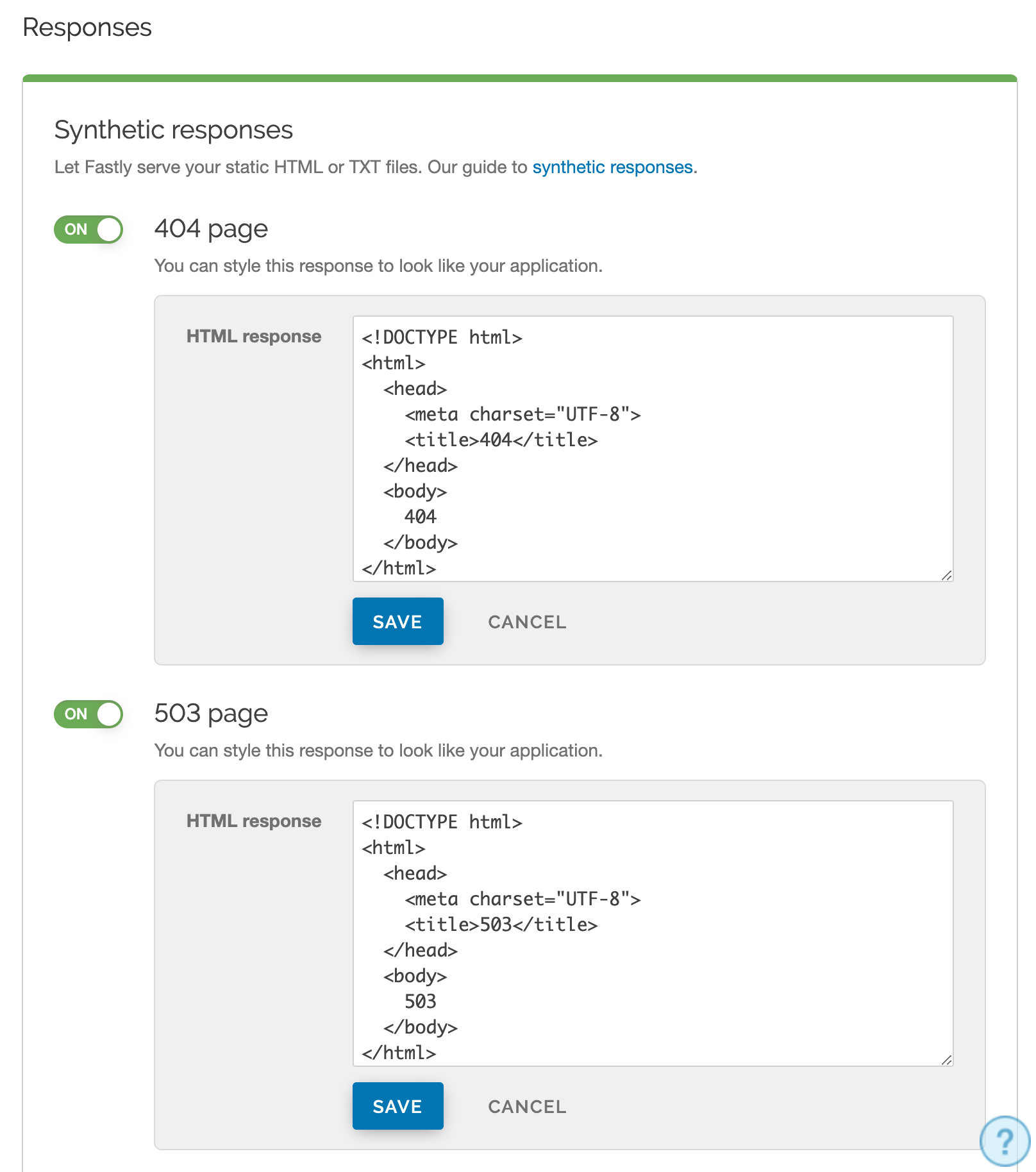Open the synthetic responses guide link
The width and height of the screenshot is (1036, 1172).
pyautogui.click(x=612, y=167)
